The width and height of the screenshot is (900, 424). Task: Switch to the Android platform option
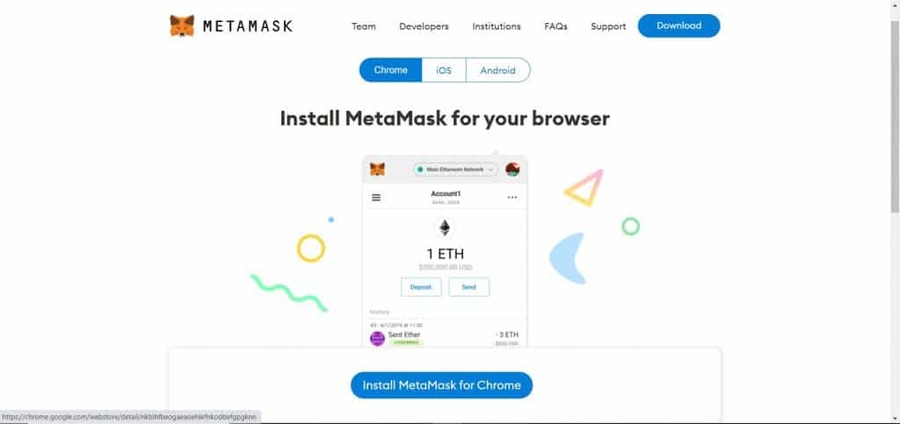click(498, 70)
